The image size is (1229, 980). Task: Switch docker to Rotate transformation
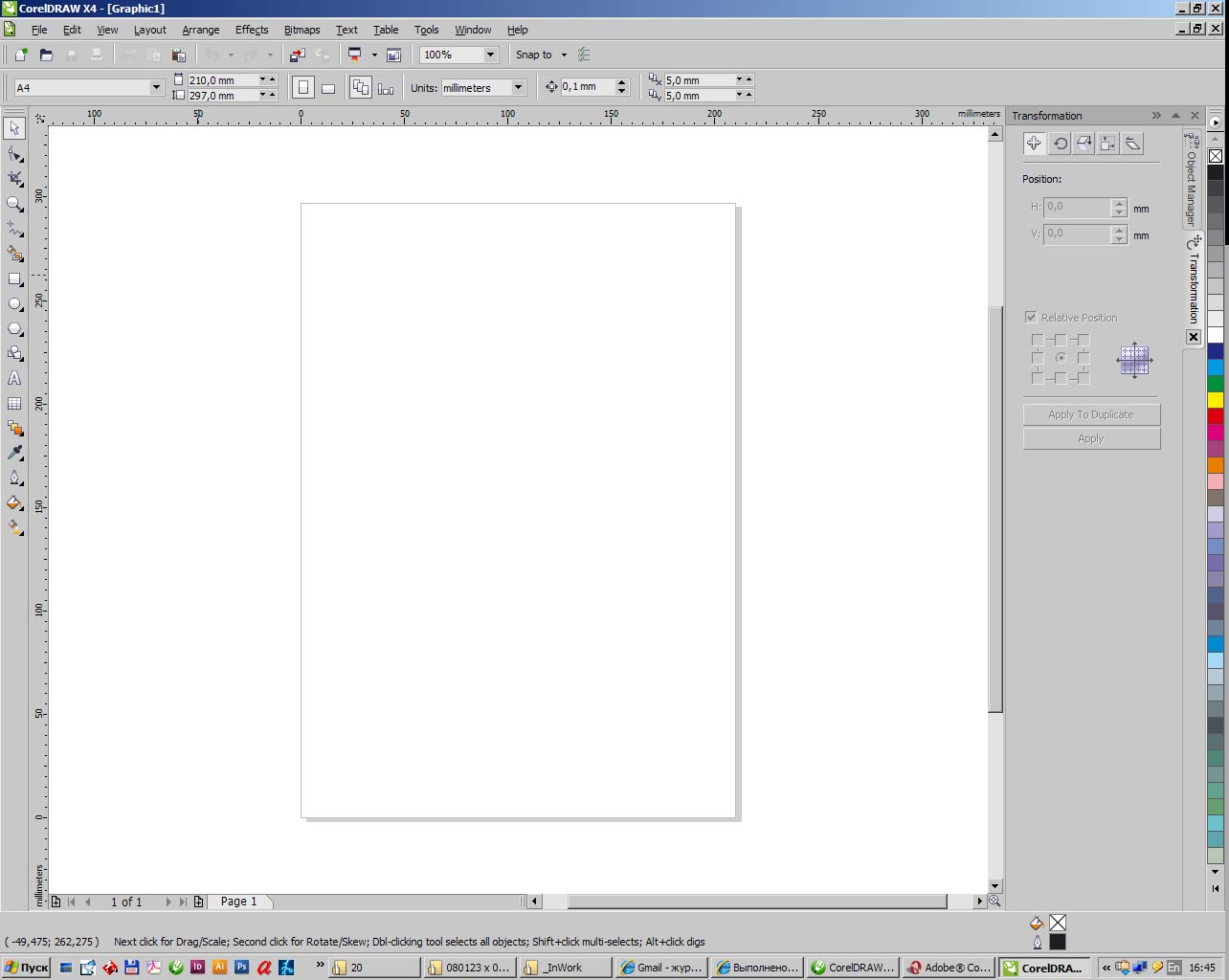tap(1060, 144)
